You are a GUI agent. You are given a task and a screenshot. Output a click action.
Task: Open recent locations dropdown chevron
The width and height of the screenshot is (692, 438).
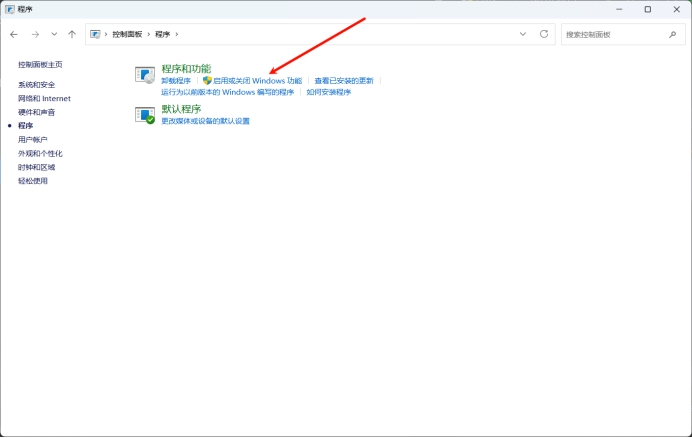(x=54, y=34)
